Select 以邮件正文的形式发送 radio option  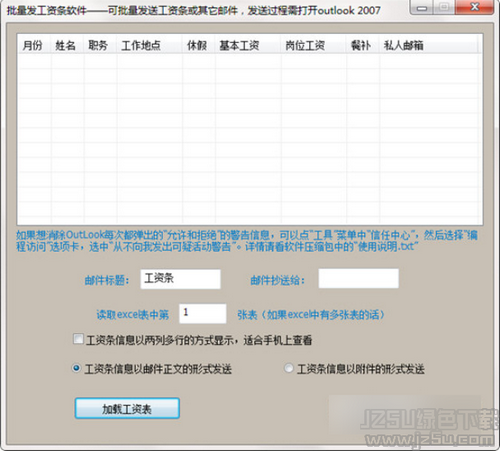pos(76,368)
